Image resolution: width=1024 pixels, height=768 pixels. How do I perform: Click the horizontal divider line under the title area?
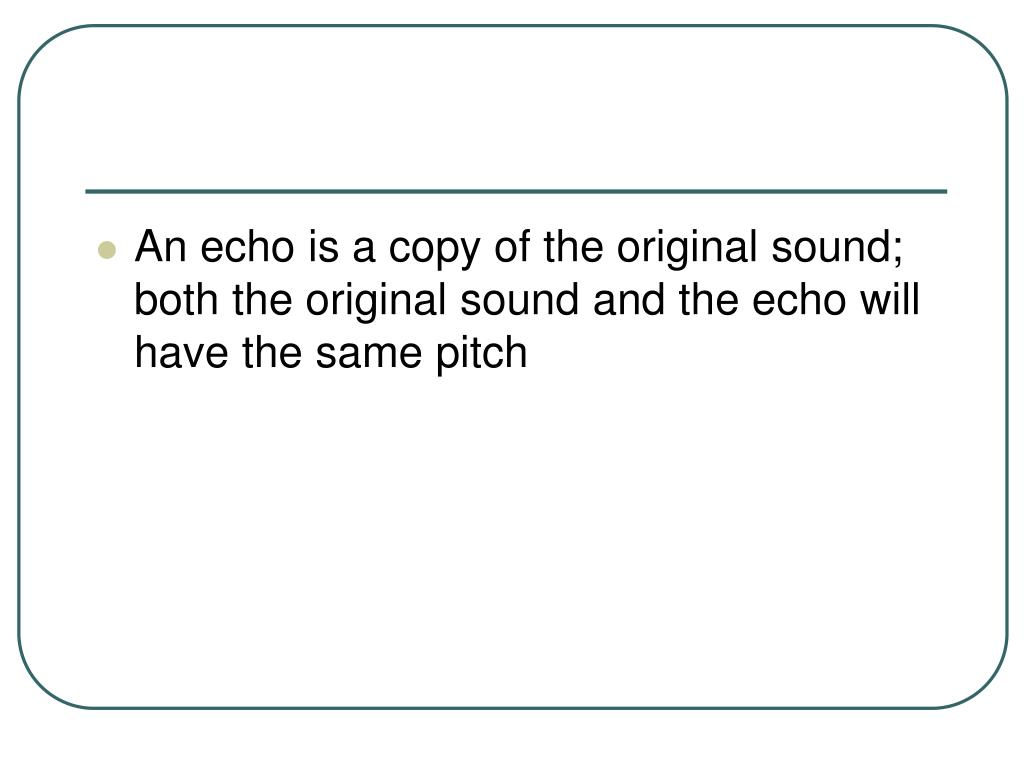516,191
